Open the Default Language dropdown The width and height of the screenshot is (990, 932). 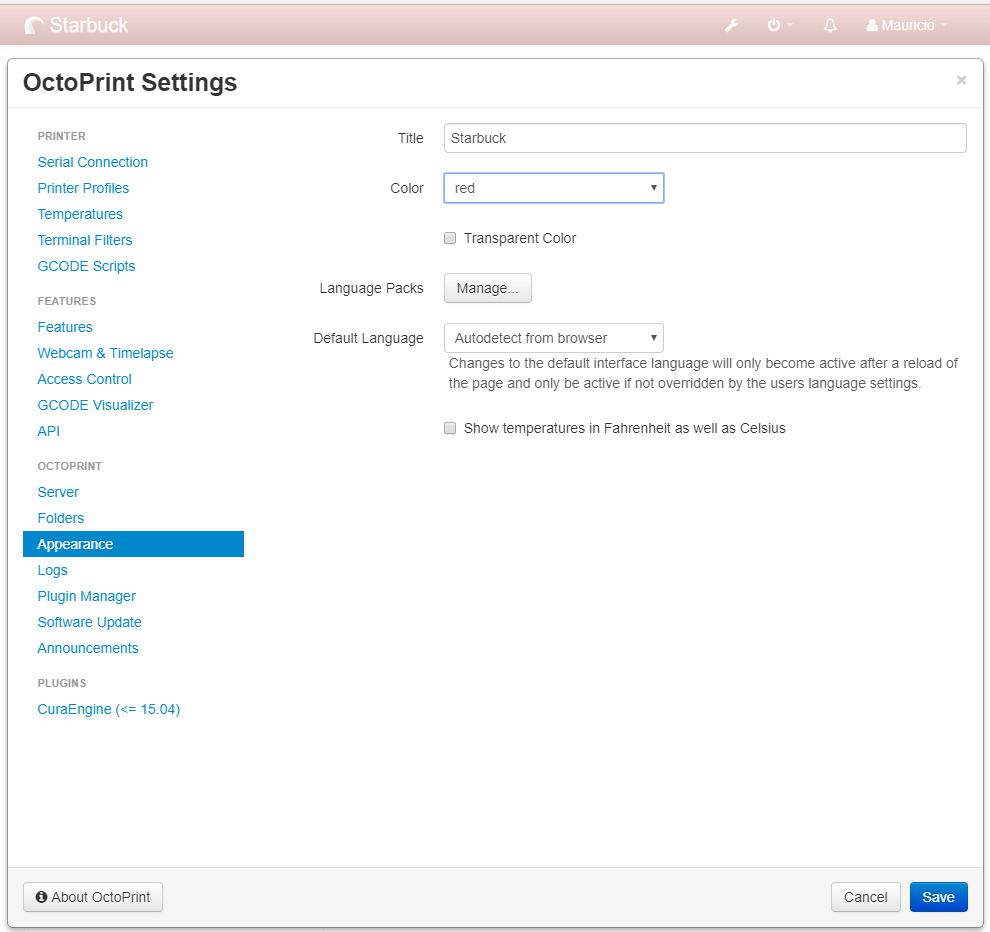(554, 338)
